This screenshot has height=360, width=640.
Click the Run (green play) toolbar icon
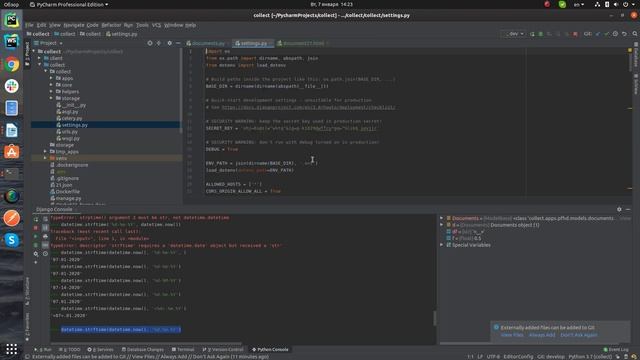532,34
